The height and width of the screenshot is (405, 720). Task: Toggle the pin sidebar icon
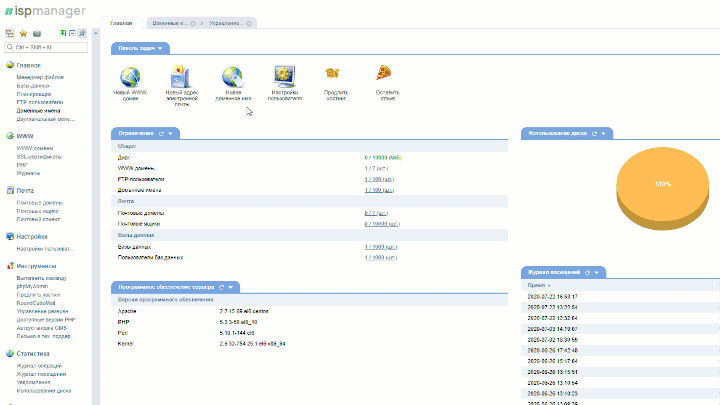click(x=82, y=33)
